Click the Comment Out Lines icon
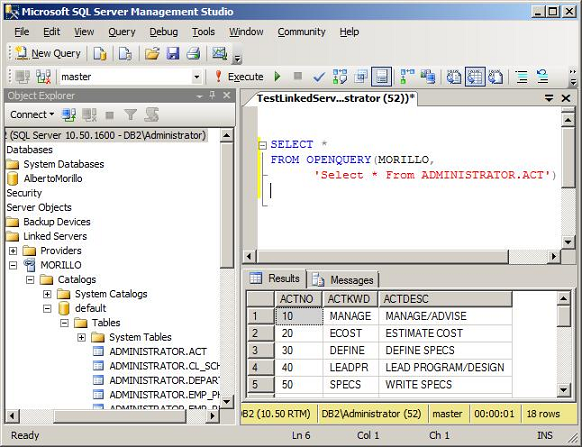 (521, 77)
